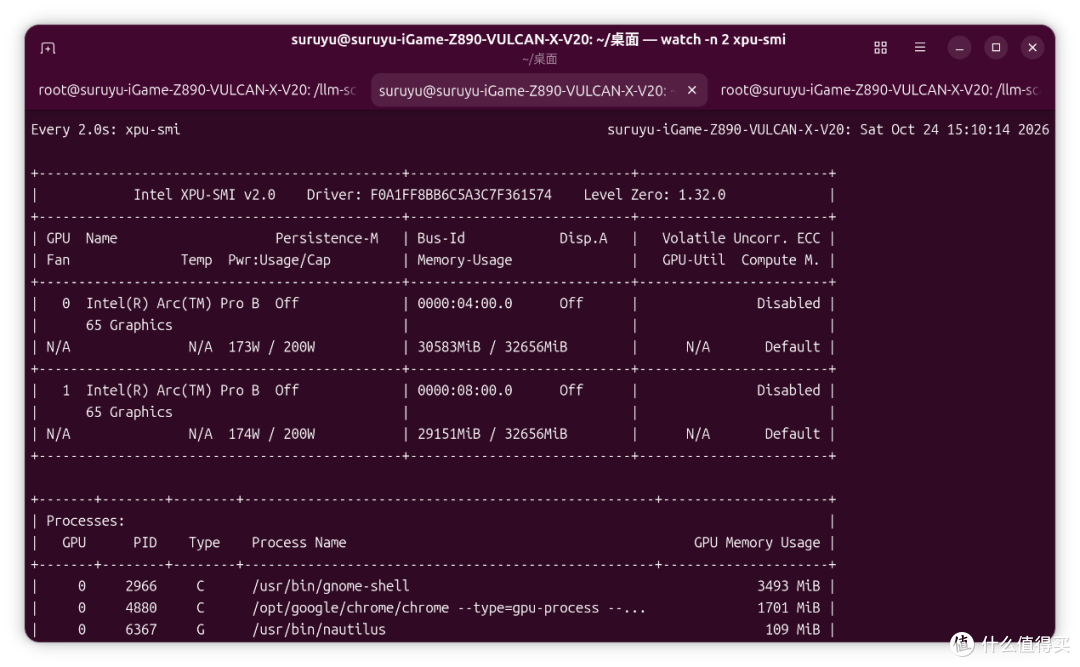Click bus ID '0000:08:00.0'
The image size is (1080, 667).
click(465, 391)
